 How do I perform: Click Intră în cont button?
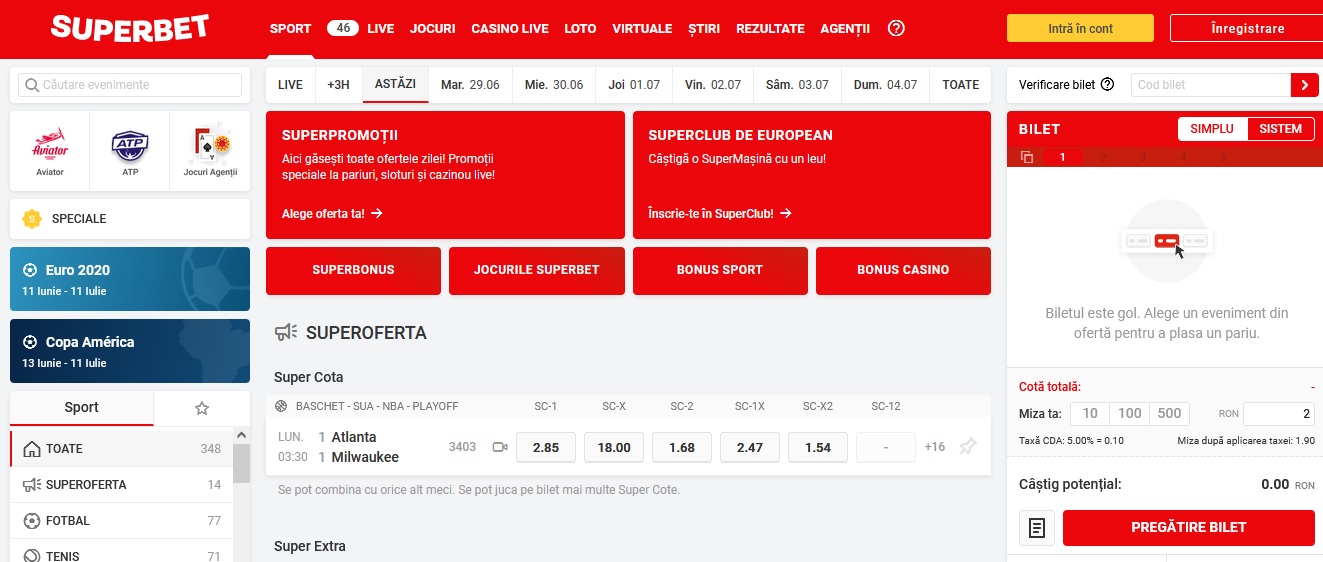(x=1080, y=29)
